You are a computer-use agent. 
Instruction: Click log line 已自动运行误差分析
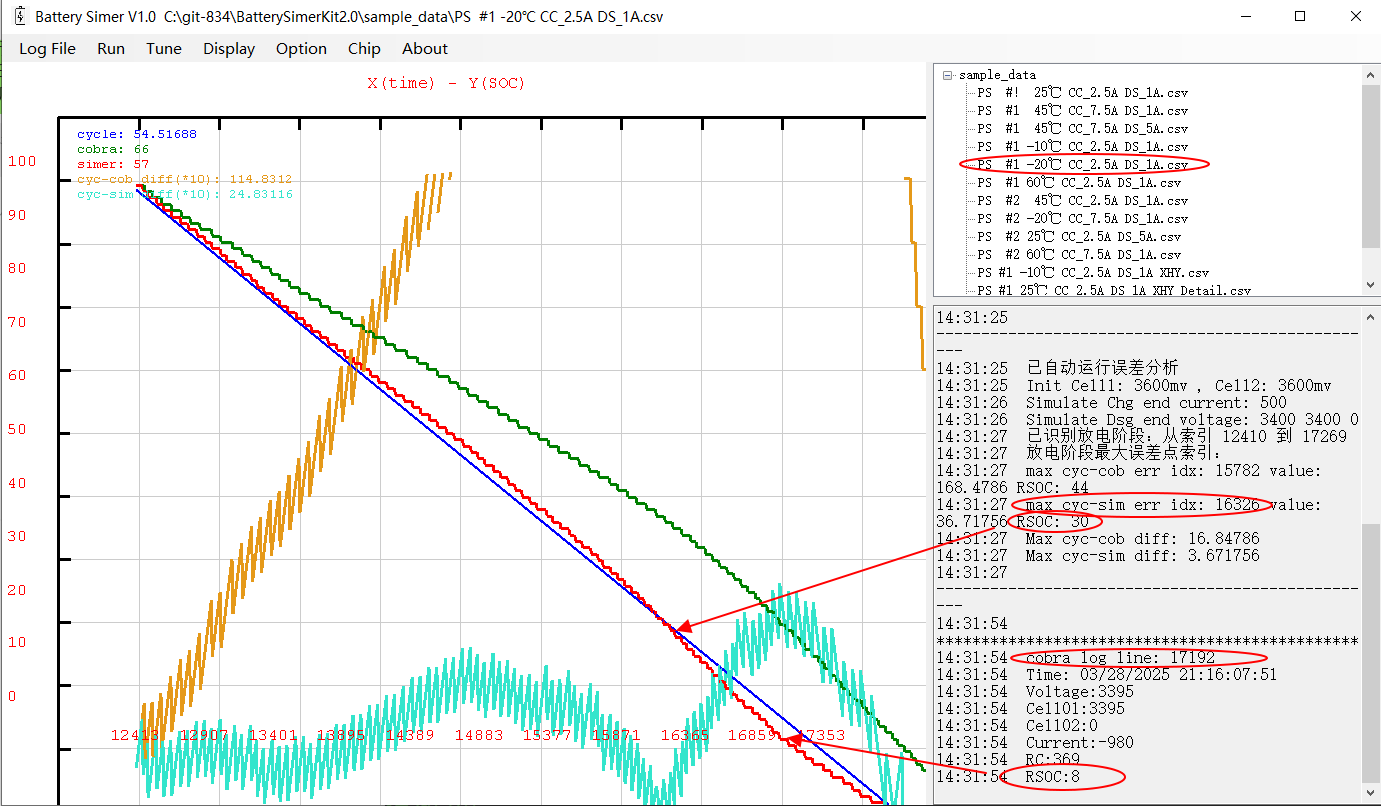[x=1058, y=368]
